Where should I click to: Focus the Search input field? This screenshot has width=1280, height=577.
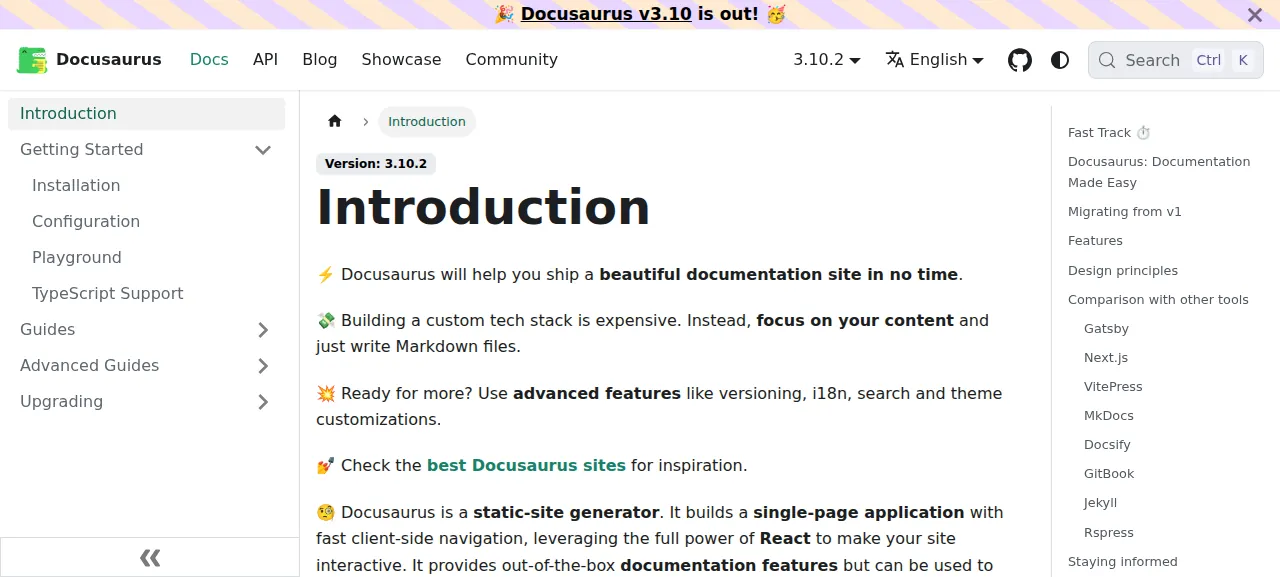point(1176,60)
